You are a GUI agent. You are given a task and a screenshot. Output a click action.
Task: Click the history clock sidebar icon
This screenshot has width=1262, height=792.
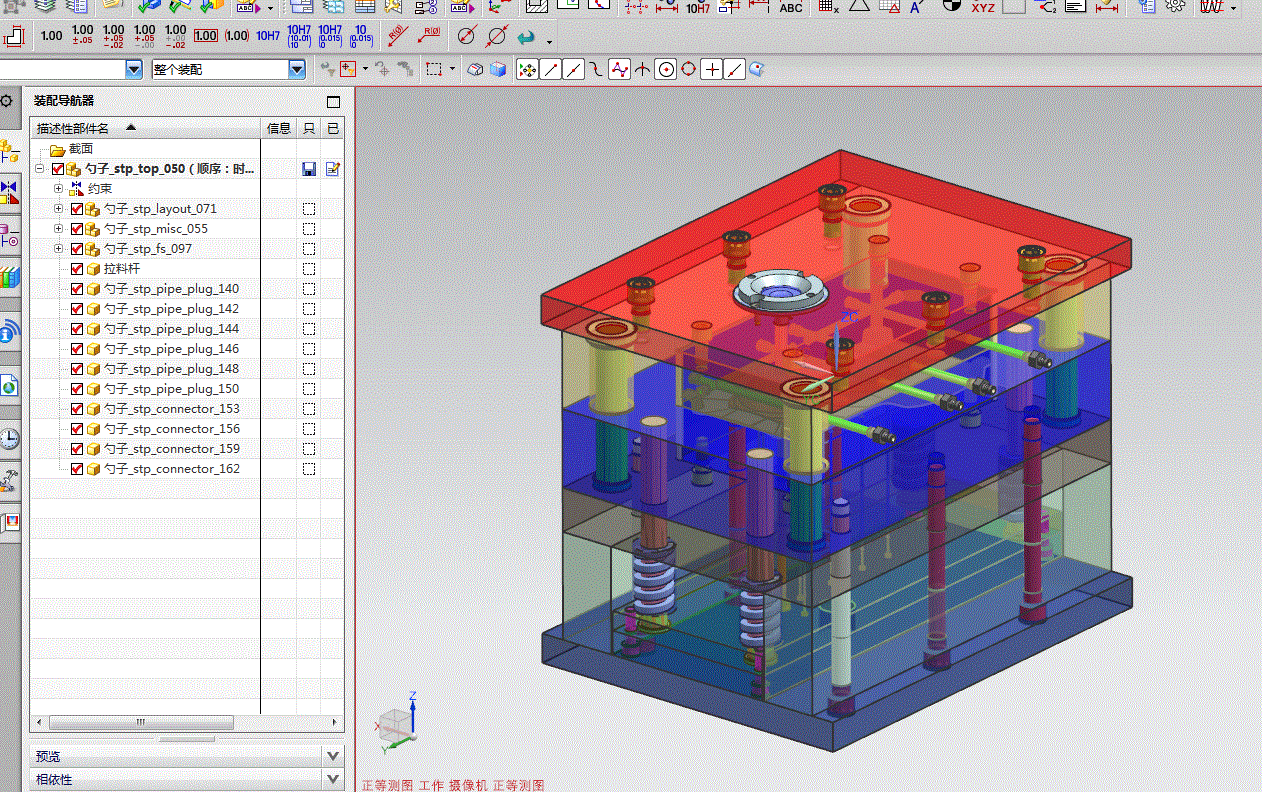9,438
